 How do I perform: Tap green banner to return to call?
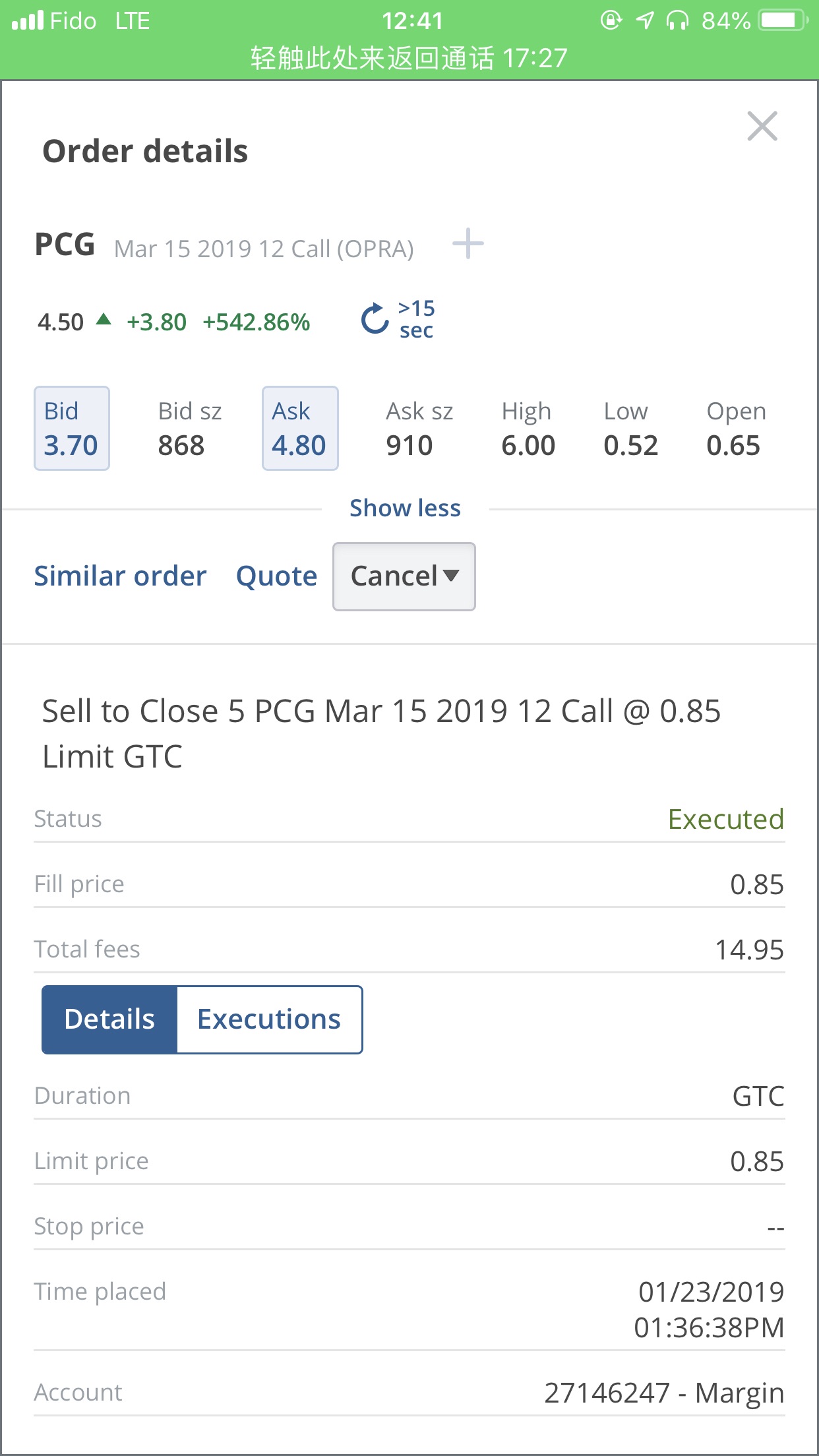point(409,58)
